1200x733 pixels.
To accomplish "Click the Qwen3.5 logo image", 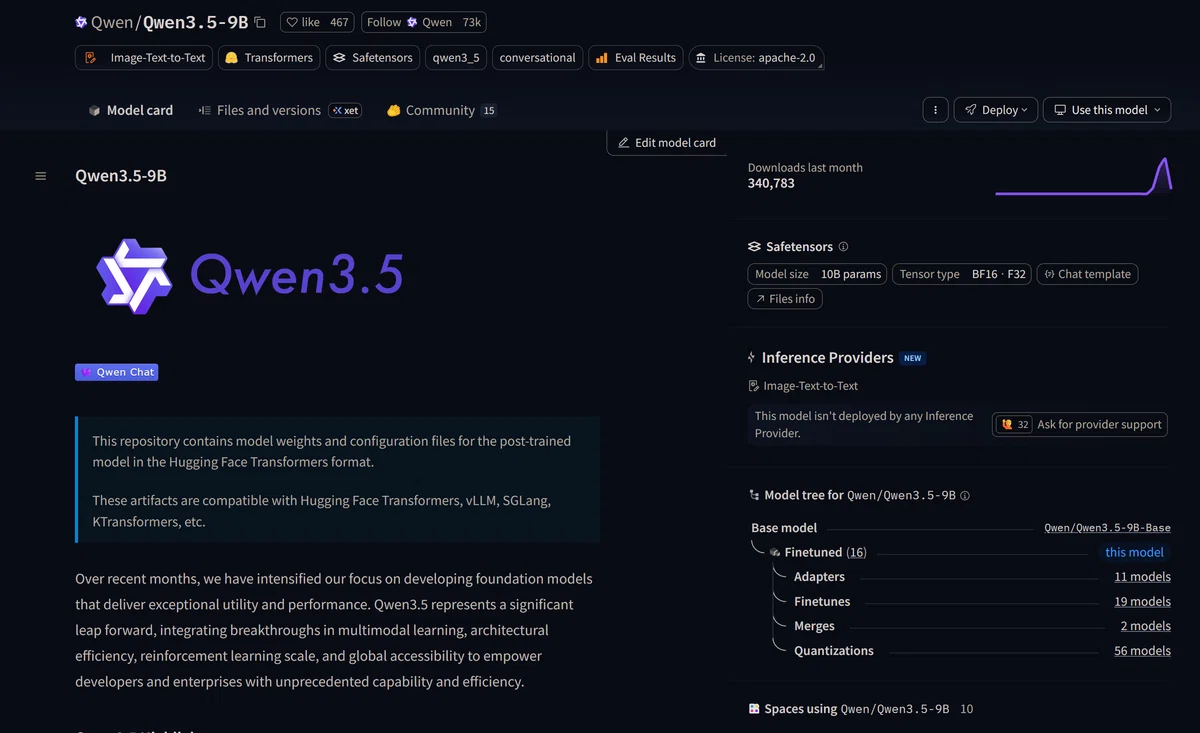I will (250, 275).
